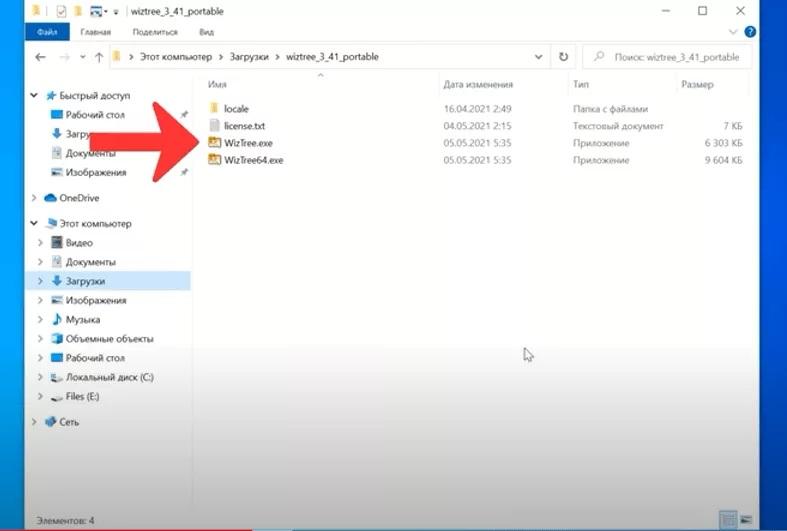Open Объемные объекты in navigation pane

(109, 339)
